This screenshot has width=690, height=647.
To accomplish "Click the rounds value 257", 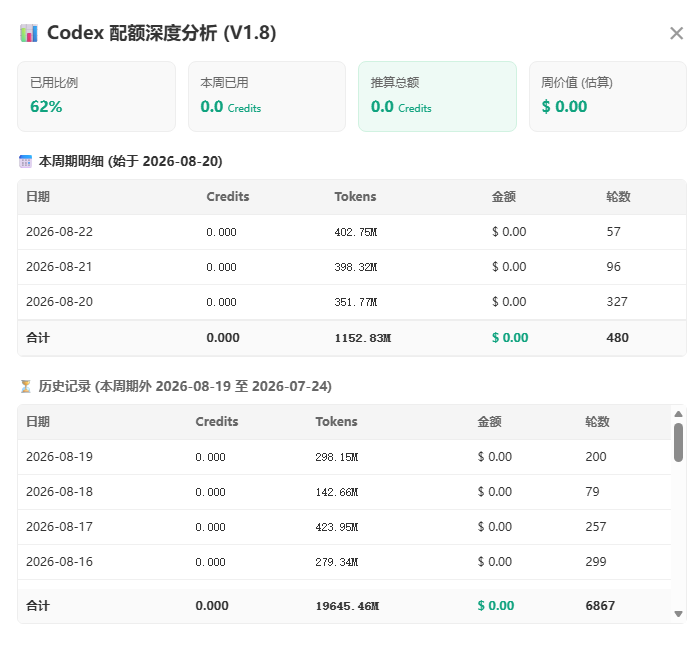I will (595, 527).
